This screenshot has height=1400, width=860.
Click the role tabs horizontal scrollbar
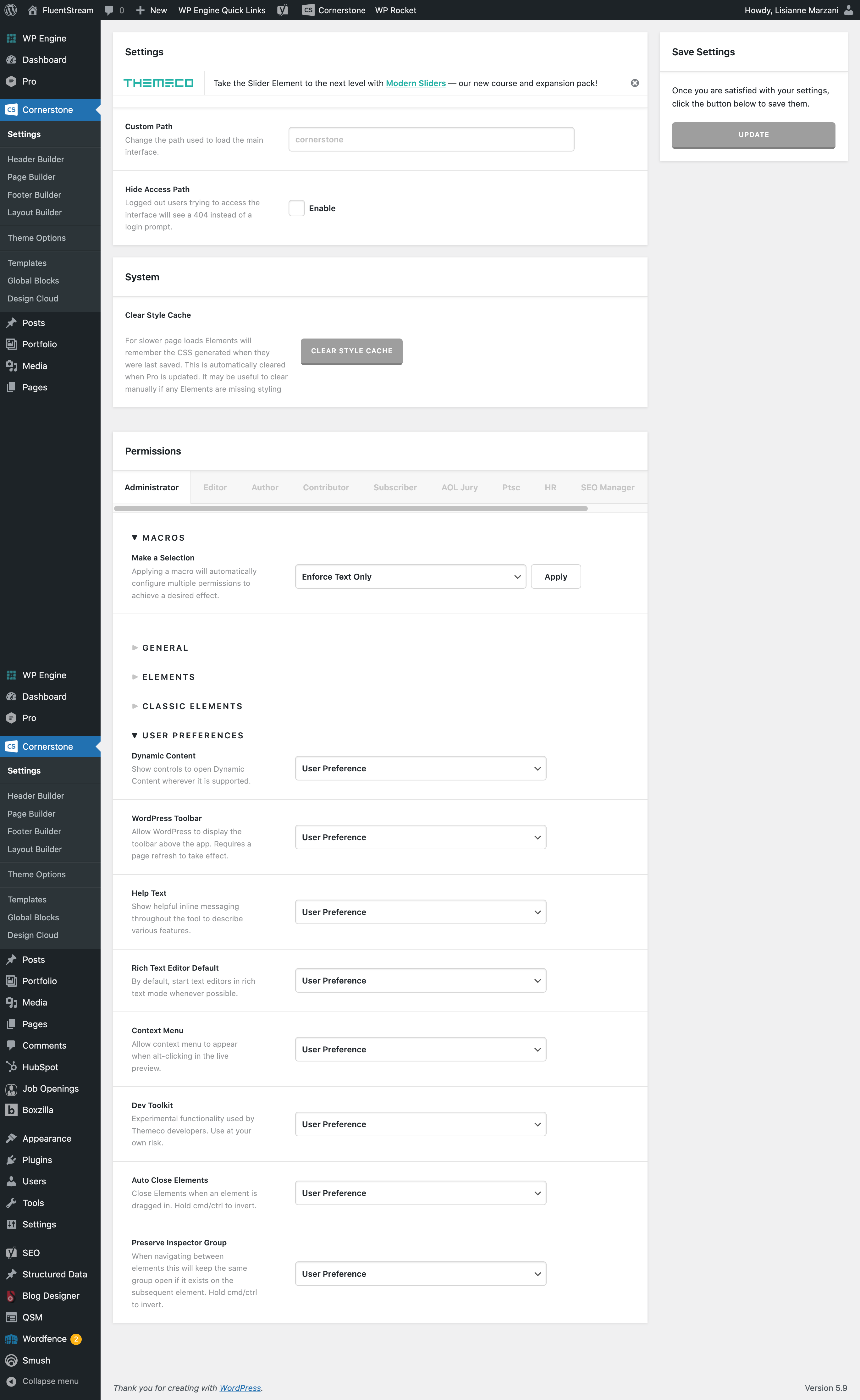coord(350,508)
